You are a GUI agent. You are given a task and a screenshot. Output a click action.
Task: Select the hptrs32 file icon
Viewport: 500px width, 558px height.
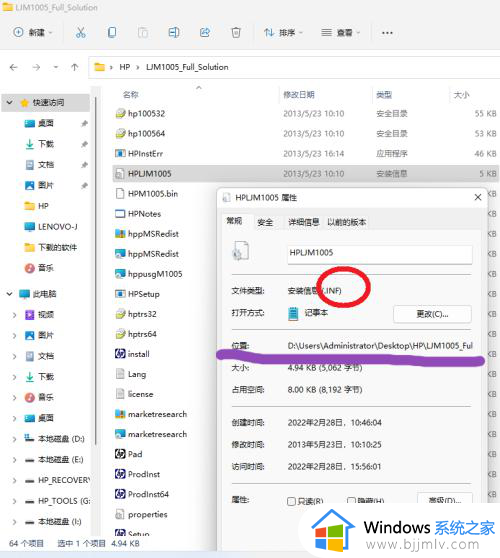click(x=120, y=314)
